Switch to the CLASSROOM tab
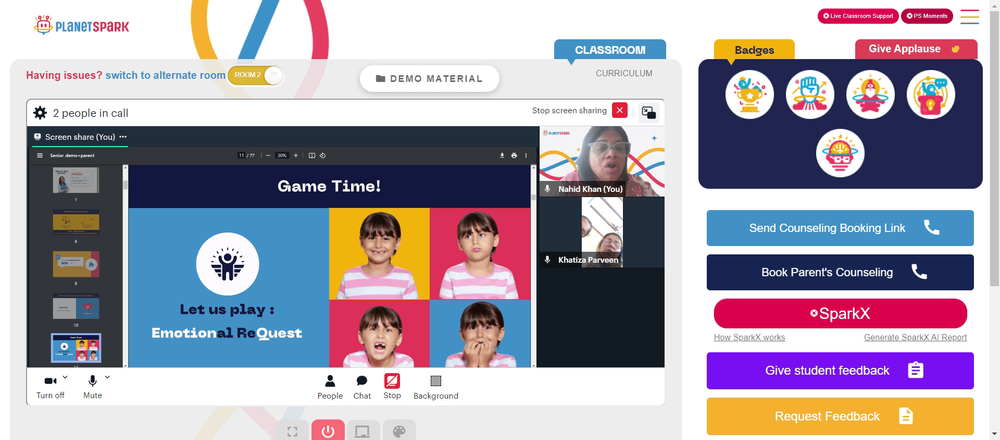The width and height of the screenshot is (1000, 440). tap(610, 50)
